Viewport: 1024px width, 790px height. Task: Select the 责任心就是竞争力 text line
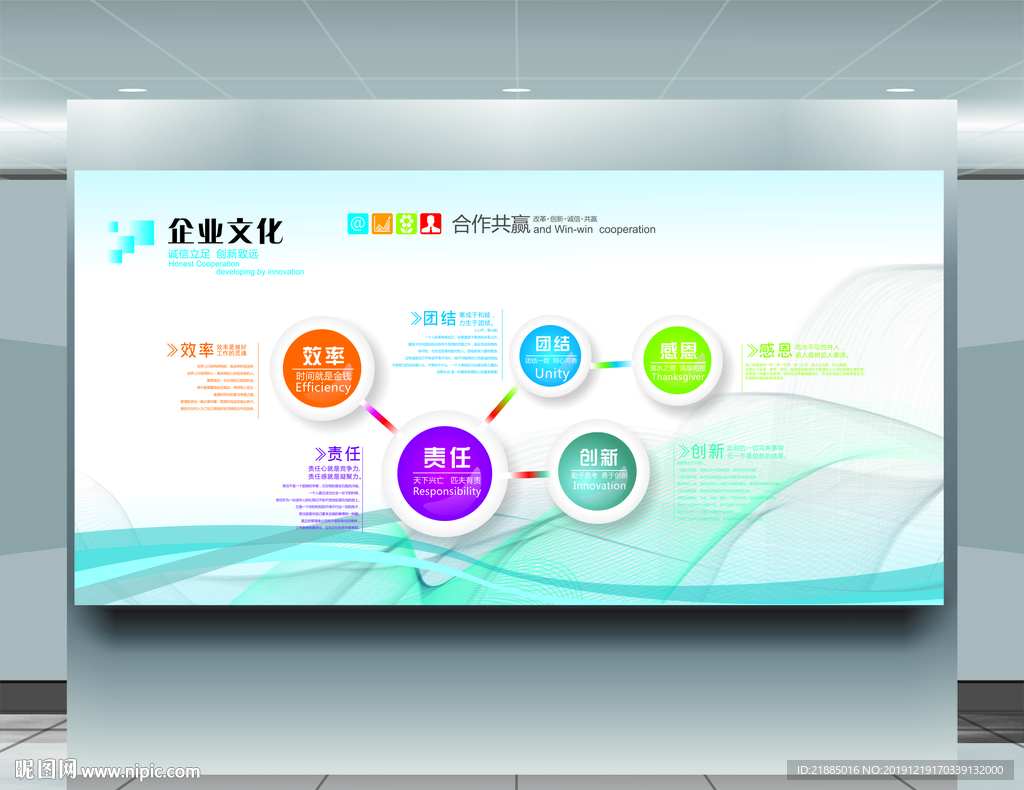[334, 469]
